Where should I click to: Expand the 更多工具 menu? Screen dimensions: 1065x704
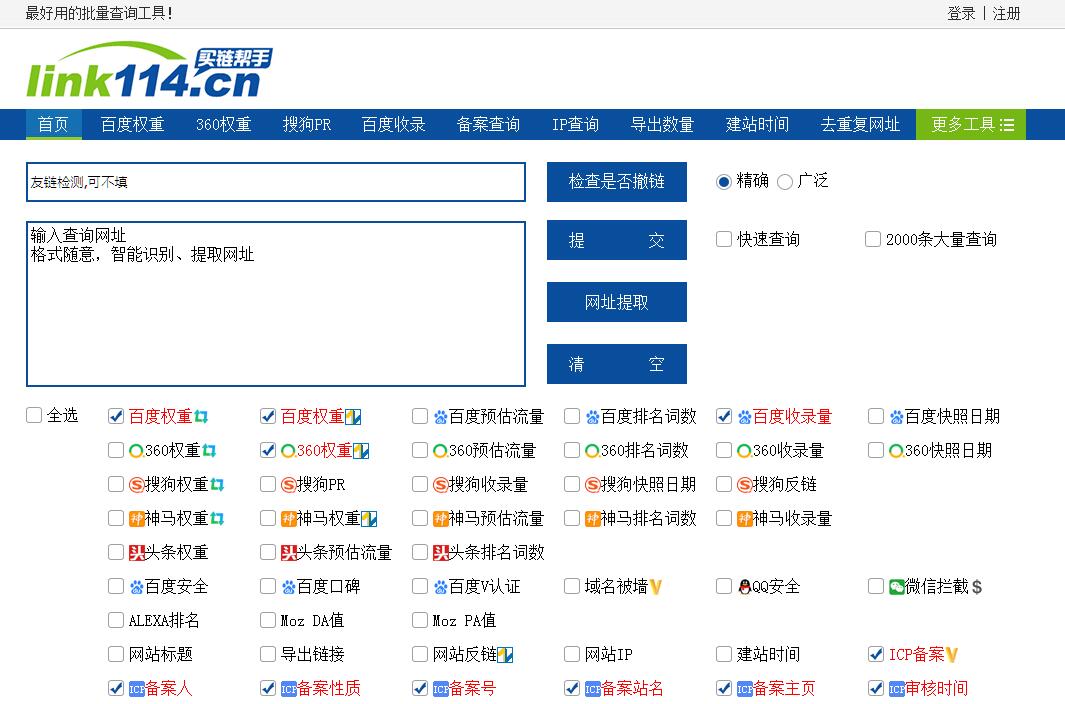[971, 125]
